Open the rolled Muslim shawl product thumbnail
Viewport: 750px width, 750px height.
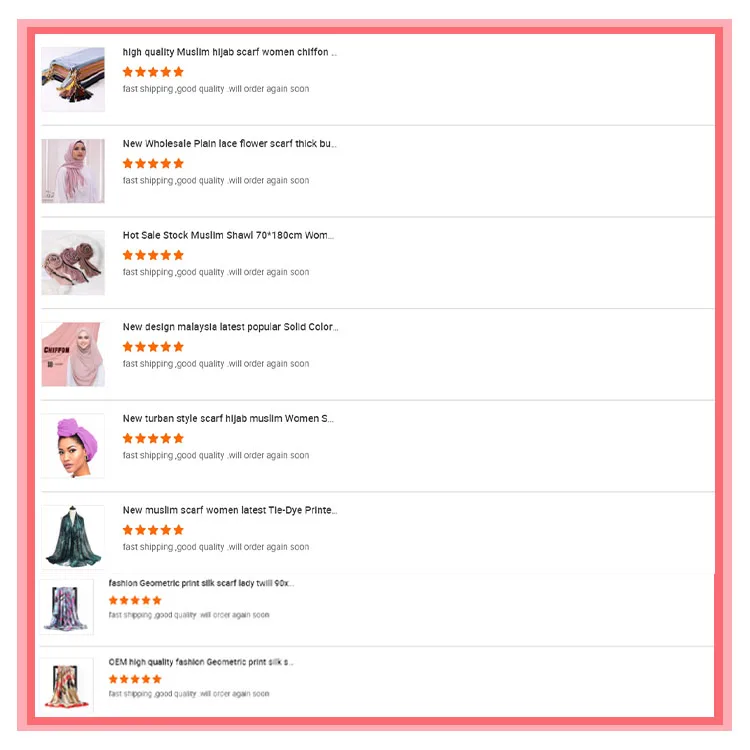click(73, 263)
